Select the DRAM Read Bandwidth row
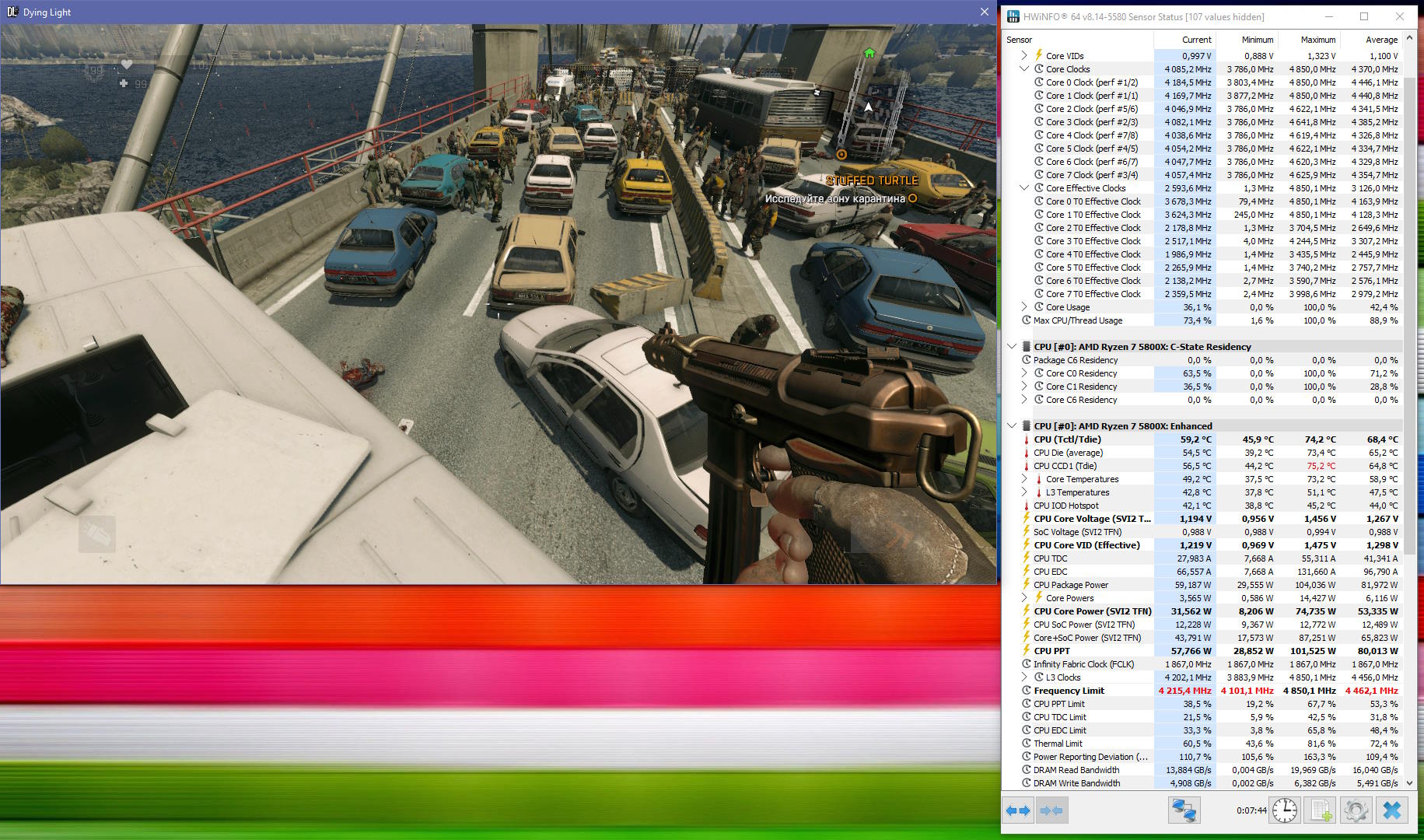 click(1202, 770)
